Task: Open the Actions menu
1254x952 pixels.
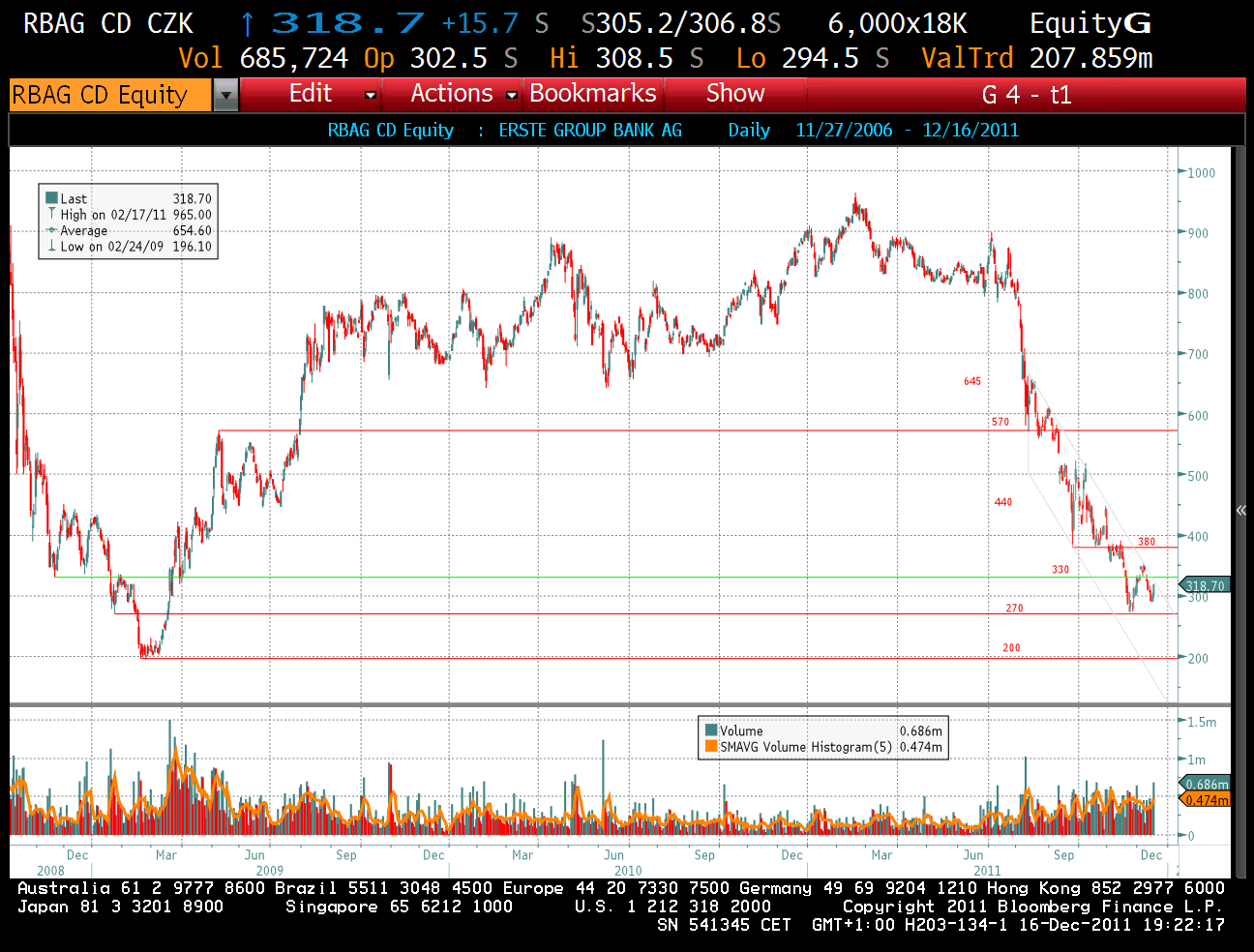Action: coord(452,94)
